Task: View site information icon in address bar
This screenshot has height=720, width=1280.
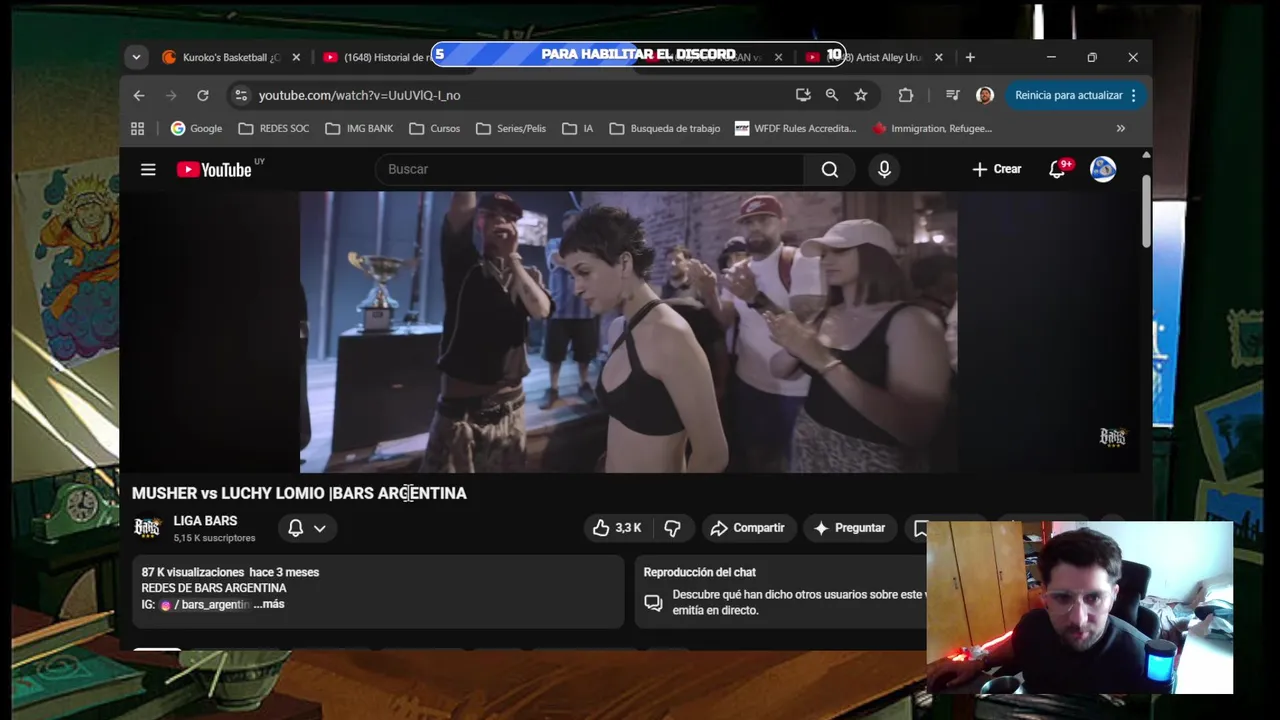Action: coord(239,95)
